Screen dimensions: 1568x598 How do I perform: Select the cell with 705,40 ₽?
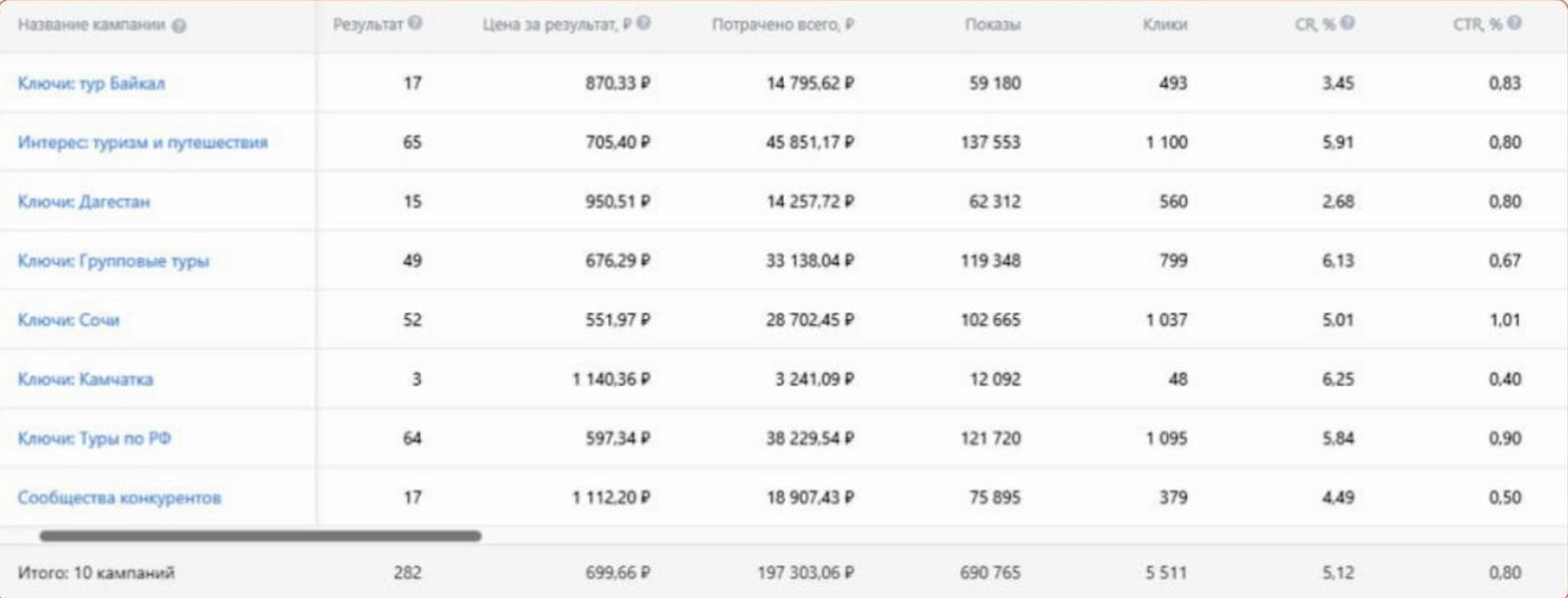[x=618, y=143]
